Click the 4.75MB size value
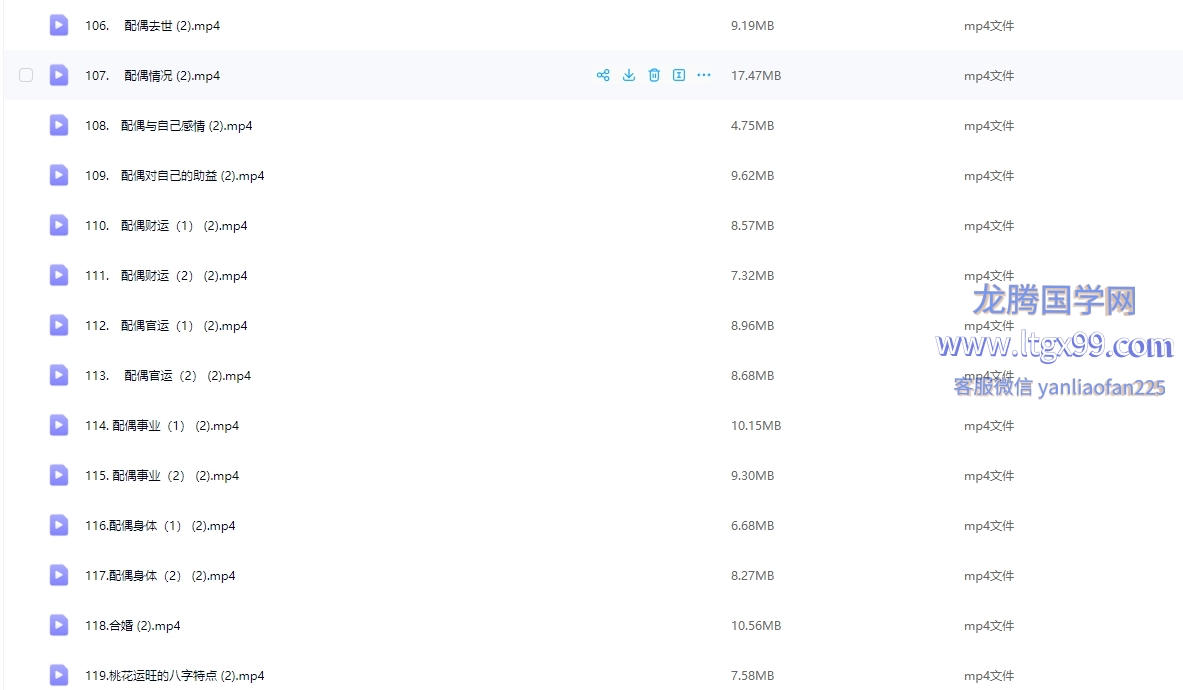 (x=752, y=126)
